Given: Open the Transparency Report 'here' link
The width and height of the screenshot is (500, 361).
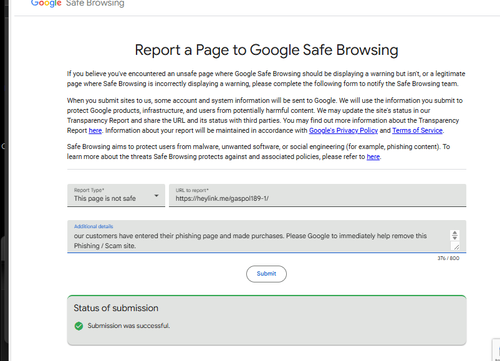Looking at the screenshot, I should tap(95, 131).
